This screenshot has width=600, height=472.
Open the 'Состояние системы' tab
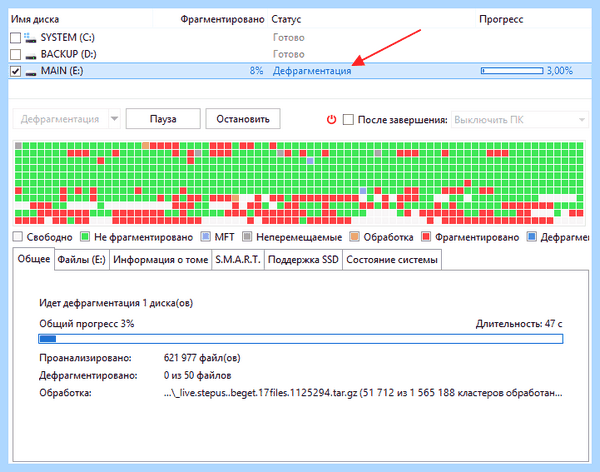pyautogui.click(x=392, y=260)
